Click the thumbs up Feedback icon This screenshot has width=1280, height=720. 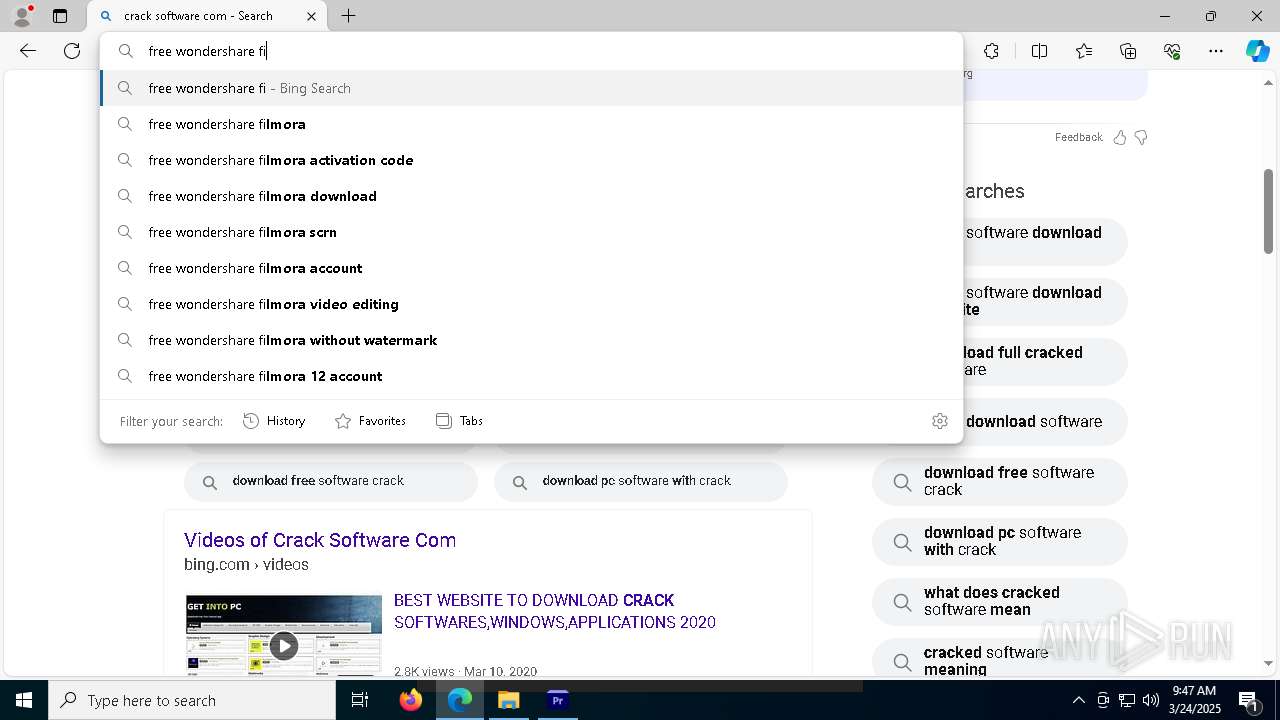coord(1120,138)
